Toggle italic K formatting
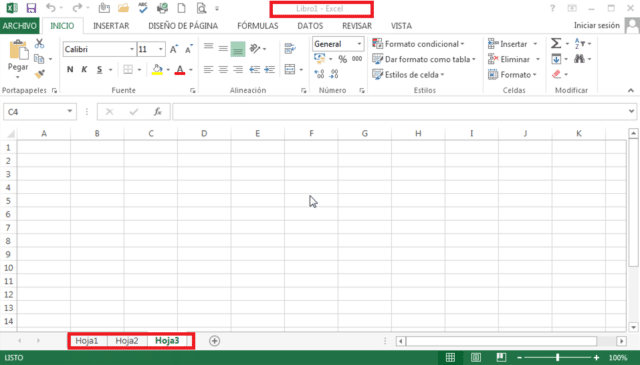This screenshot has width=640, height=365. coord(84,69)
